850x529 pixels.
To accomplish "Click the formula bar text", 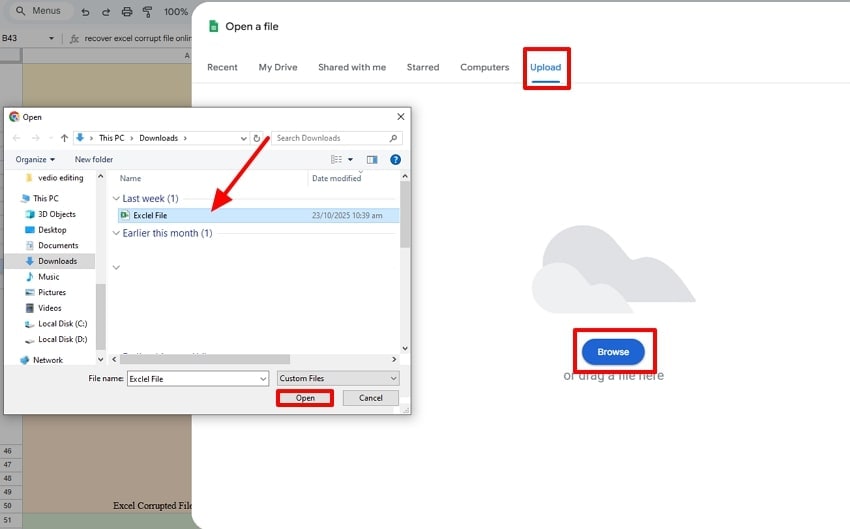I will [138, 38].
